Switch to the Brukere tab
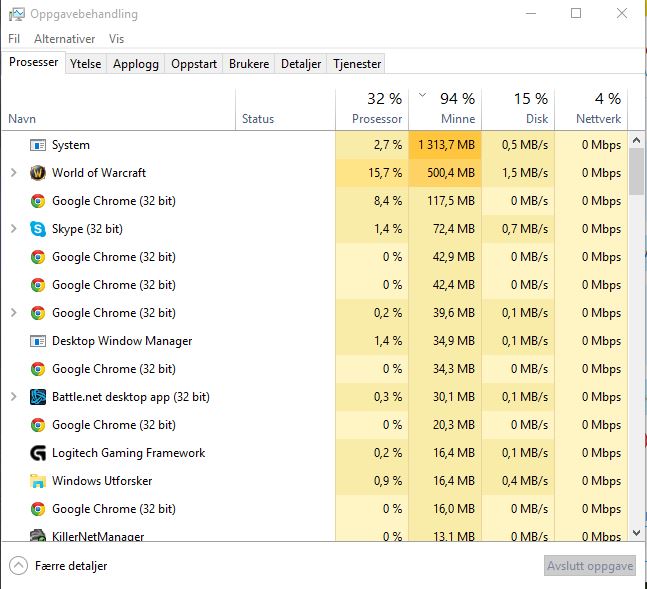 (249, 64)
